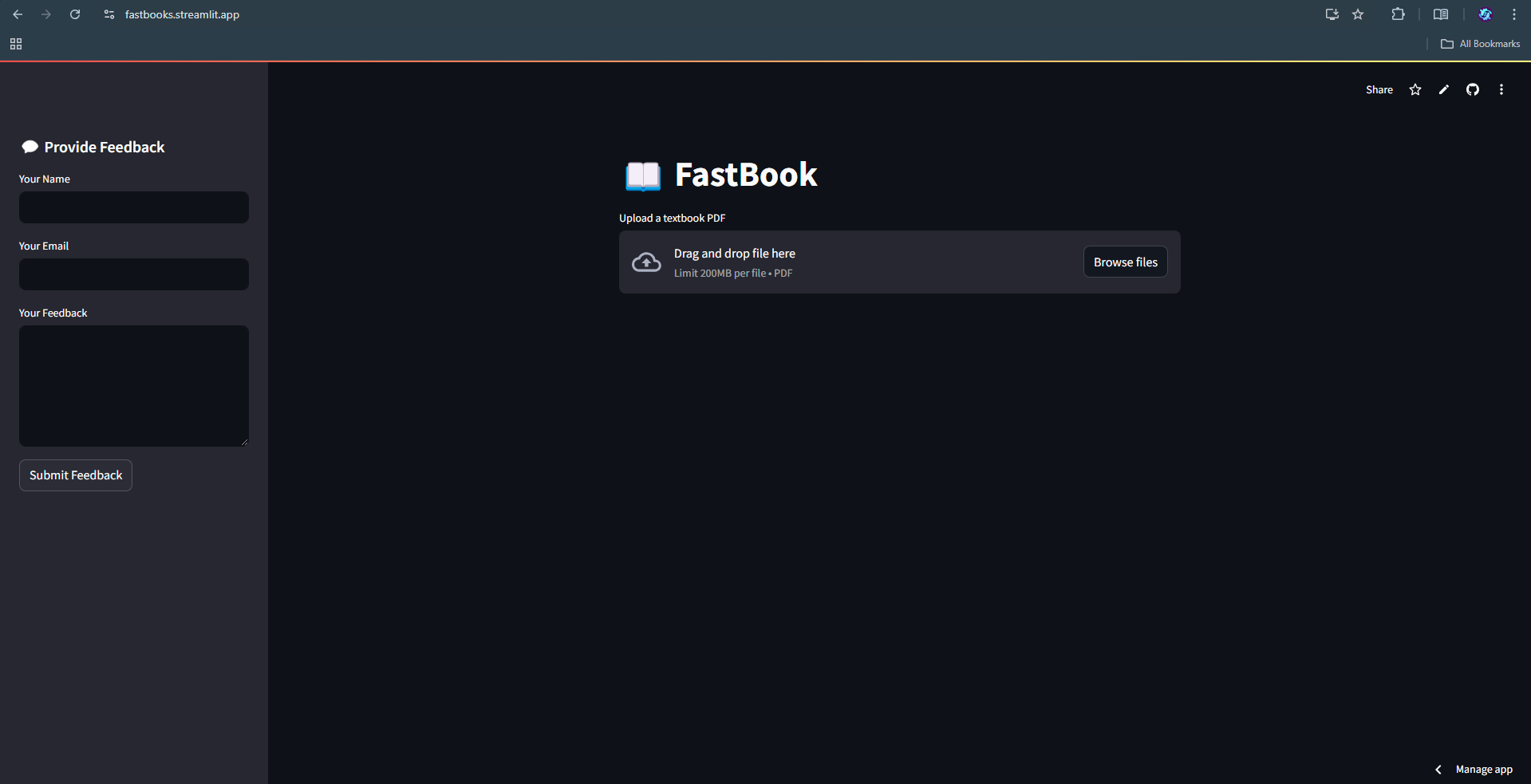
Task: Open the All Bookmarks folder
Action: point(1481,44)
